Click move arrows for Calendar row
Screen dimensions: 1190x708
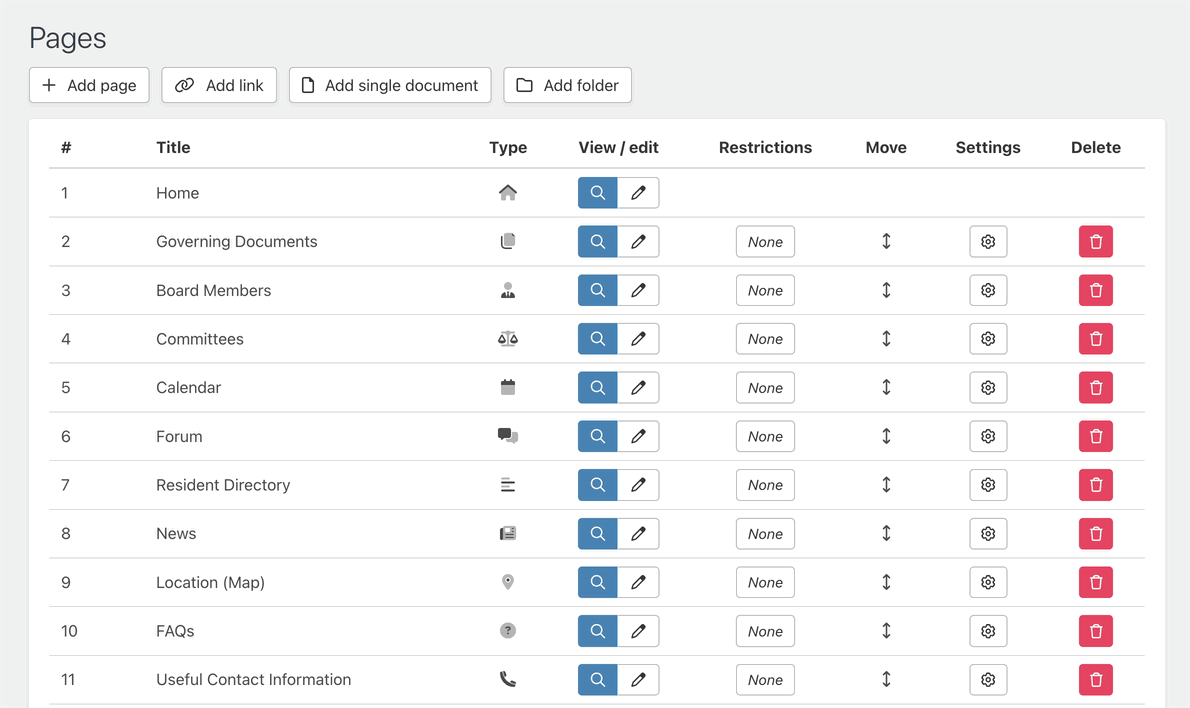point(886,388)
